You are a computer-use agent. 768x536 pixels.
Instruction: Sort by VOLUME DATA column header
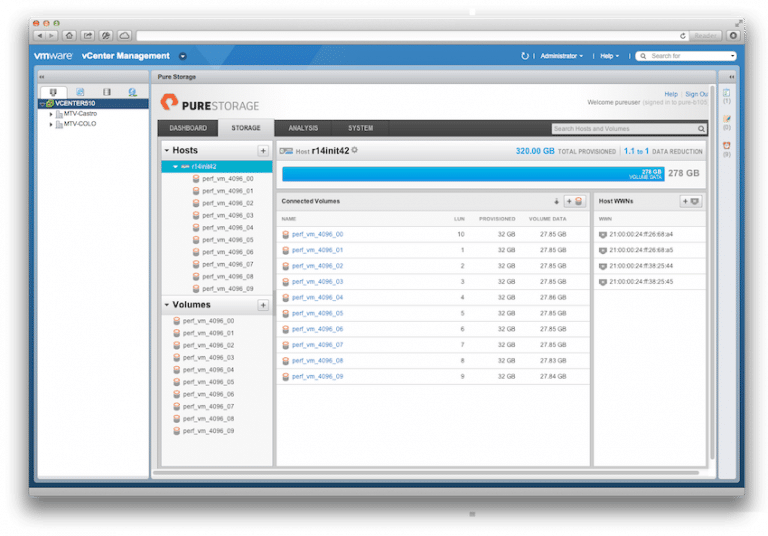pos(548,219)
